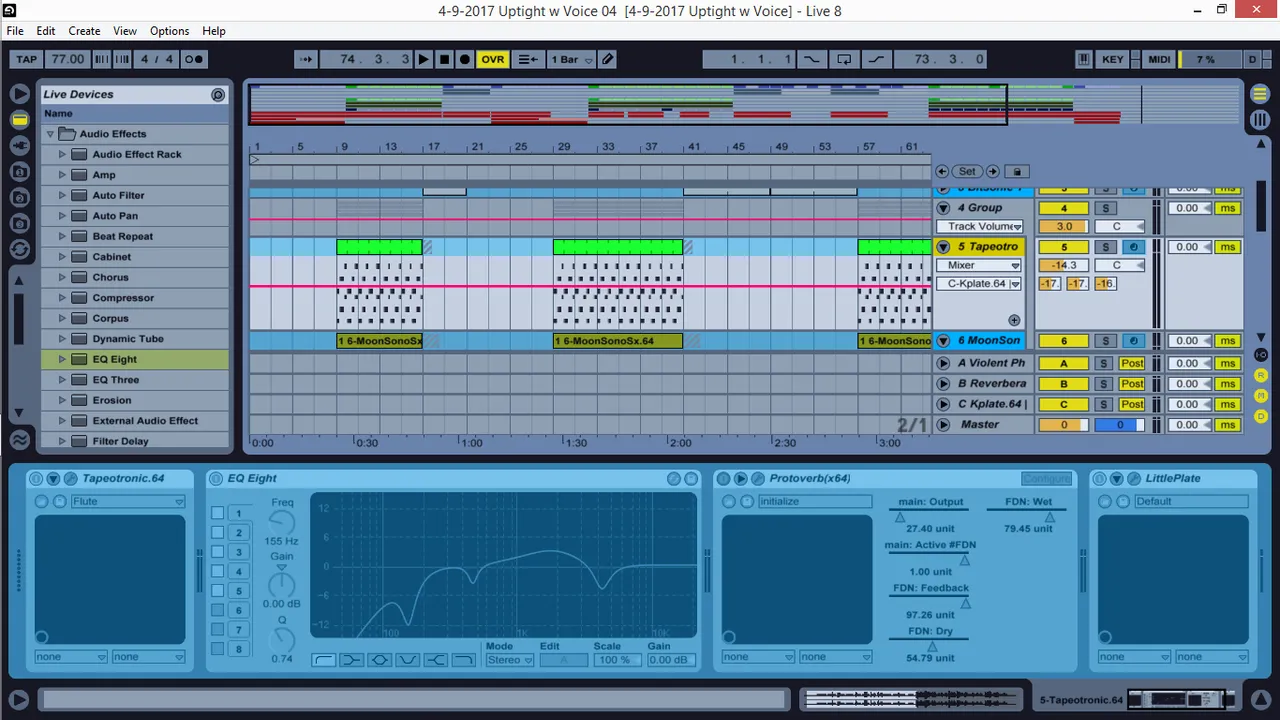Adjust the Master volume slider

(x=1064, y=425)
